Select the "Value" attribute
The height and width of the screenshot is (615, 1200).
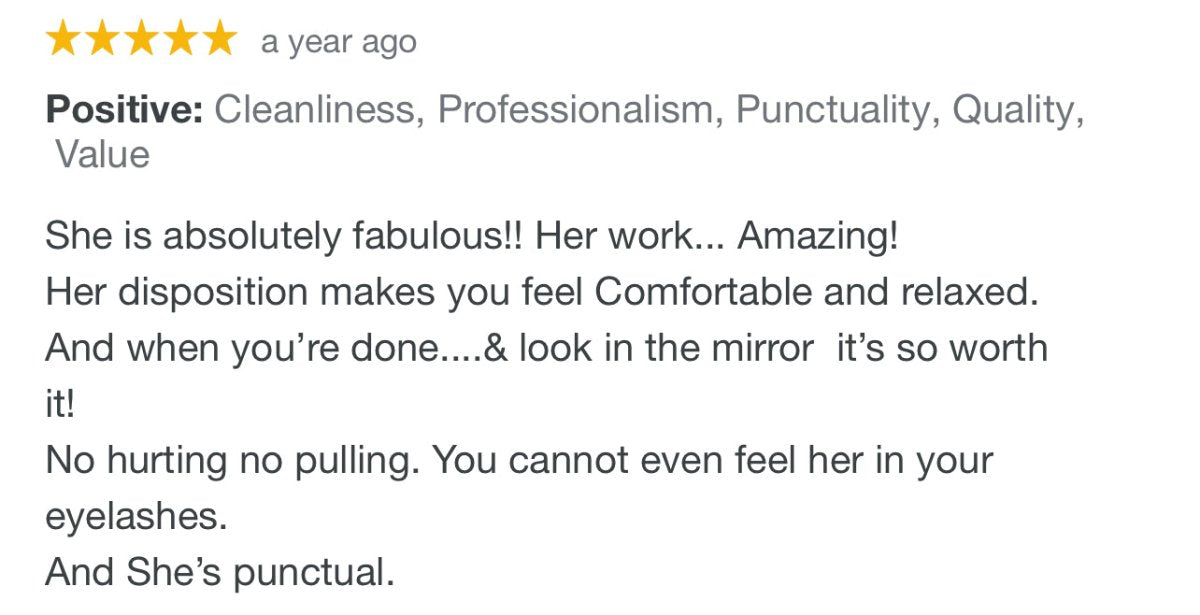click(x=102, y=155)
